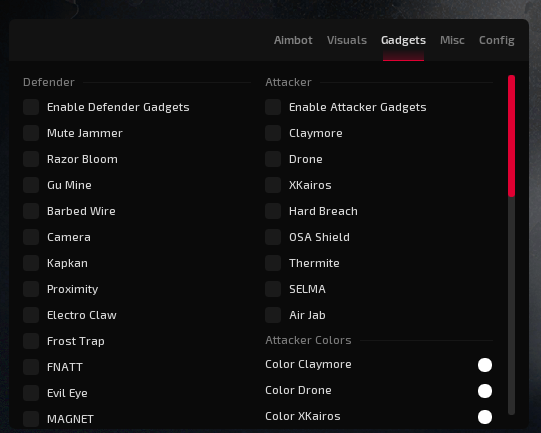Toggle the Kapkan checkbox
541x433 pixels.
pos(31,263)
